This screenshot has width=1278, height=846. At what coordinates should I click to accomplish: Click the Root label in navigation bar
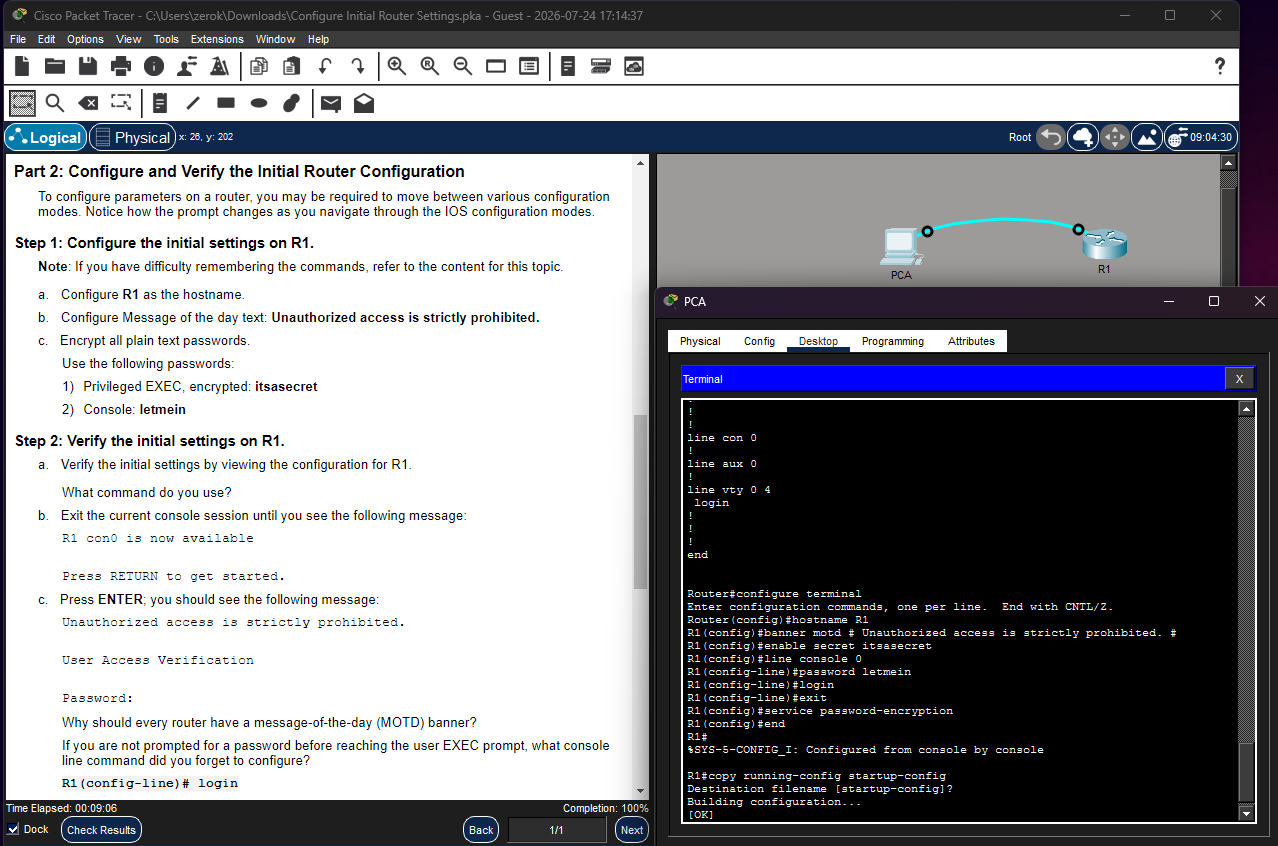(1020, 137)
